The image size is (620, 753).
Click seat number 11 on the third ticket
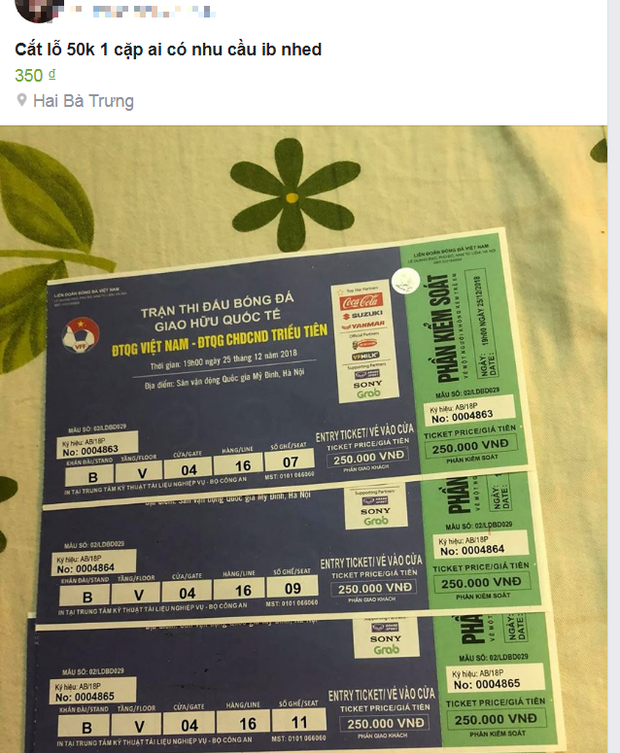click(299, 721)
